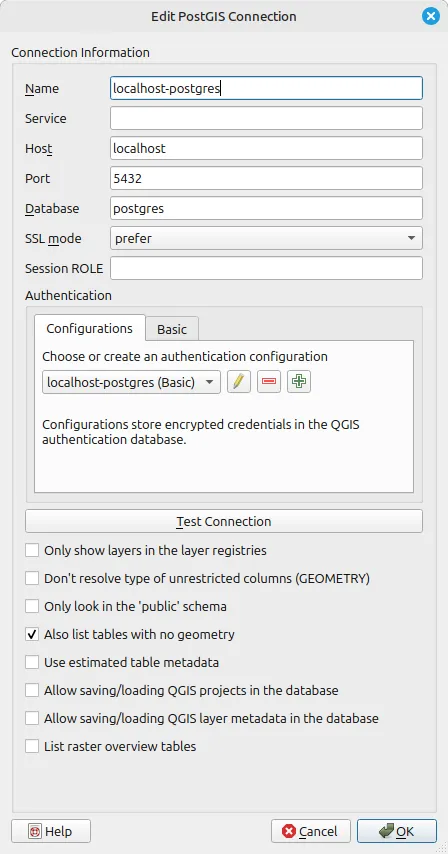Click into the Session ROLE field
Image resolution: width=448 pixels, height=854 pixels.
click(266, 268)
